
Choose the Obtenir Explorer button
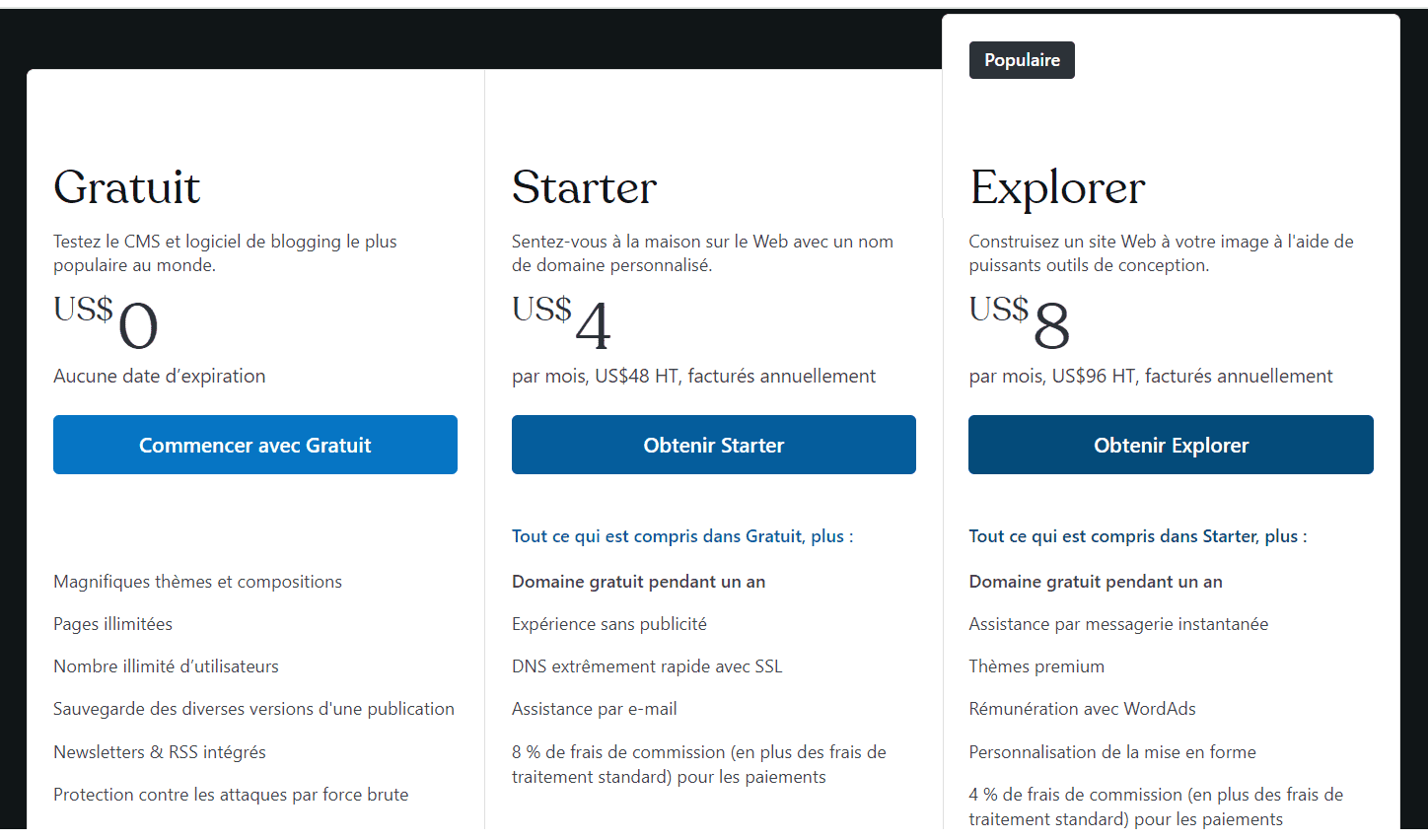click(1171, 445)
